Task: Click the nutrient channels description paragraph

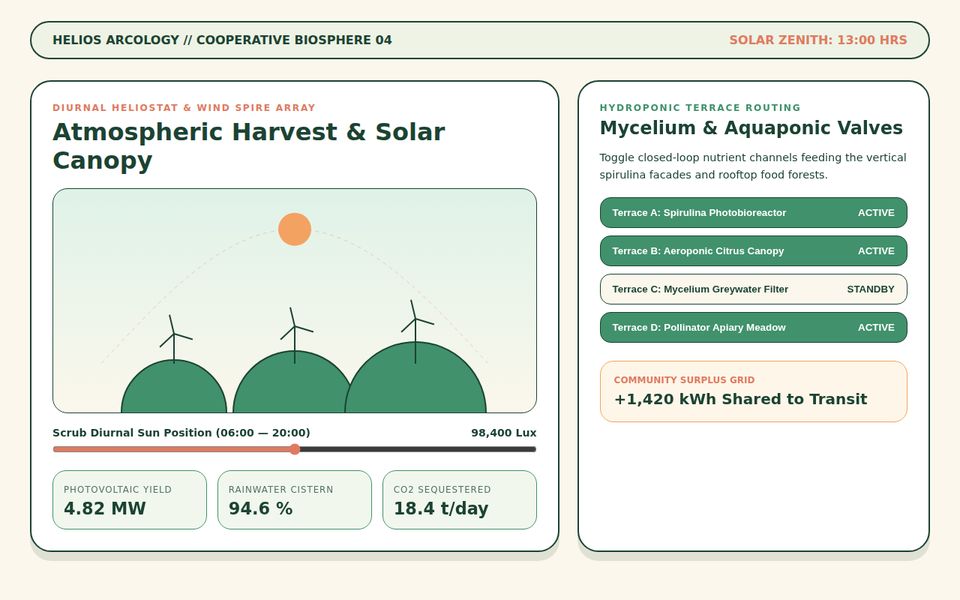Action: pyautogui.click(x=752, y=166)
